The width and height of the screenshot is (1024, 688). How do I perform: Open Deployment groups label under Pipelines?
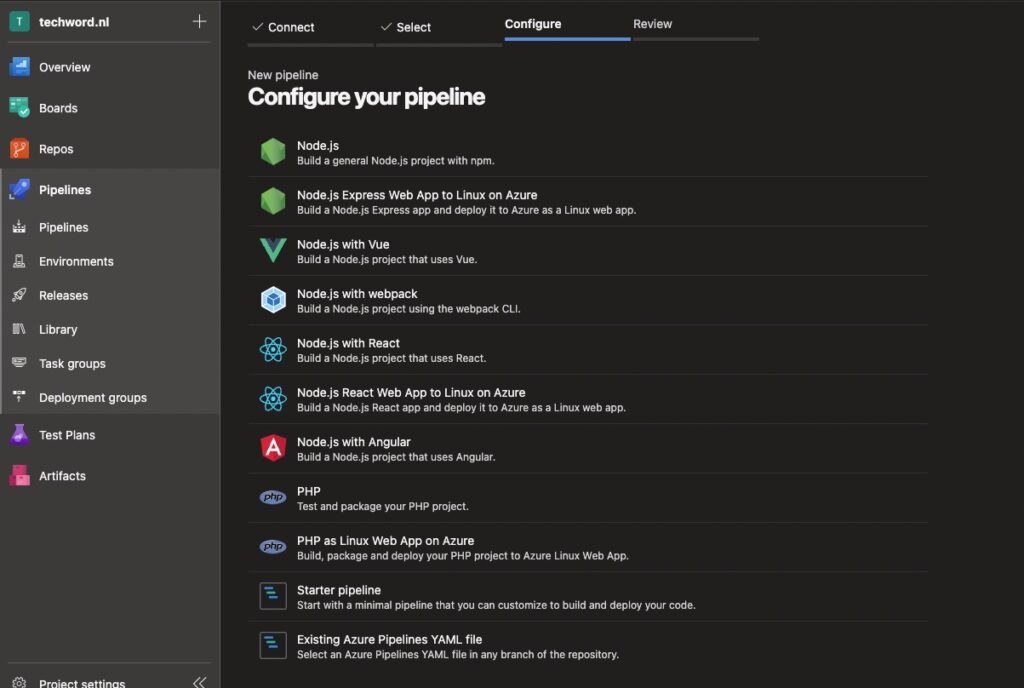[93, 398]
